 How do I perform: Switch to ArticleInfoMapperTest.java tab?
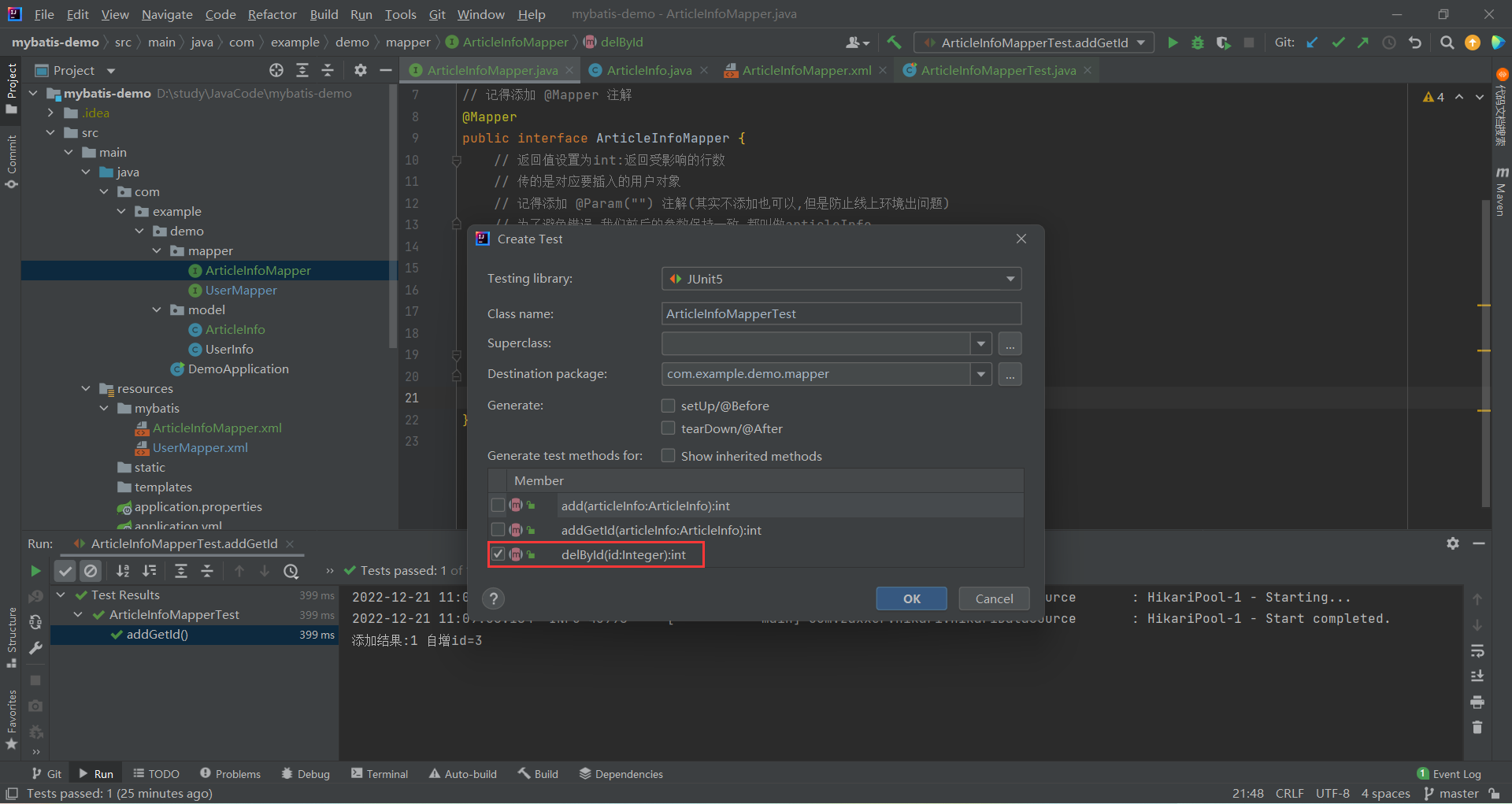998,70
